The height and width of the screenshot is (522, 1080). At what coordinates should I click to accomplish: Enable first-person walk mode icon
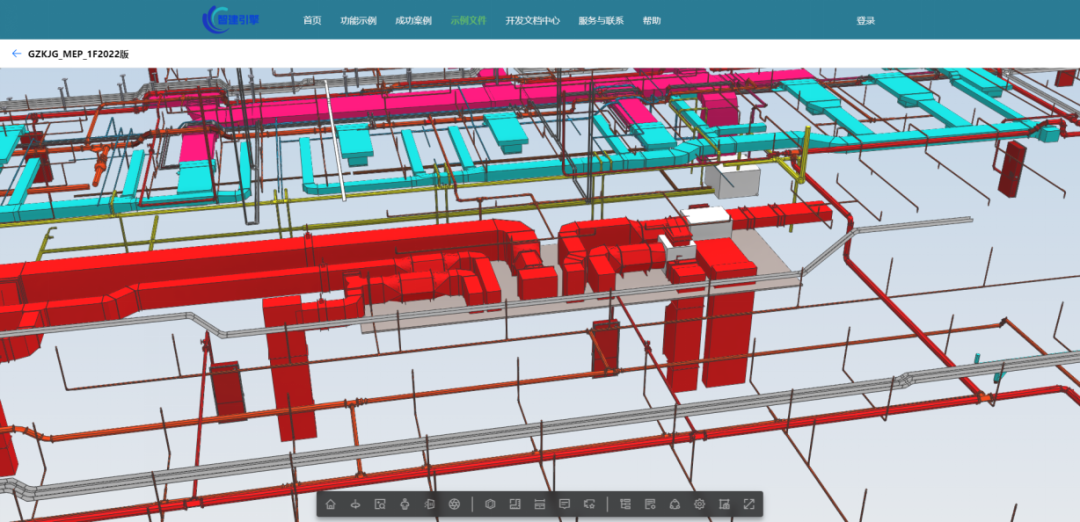404,504
